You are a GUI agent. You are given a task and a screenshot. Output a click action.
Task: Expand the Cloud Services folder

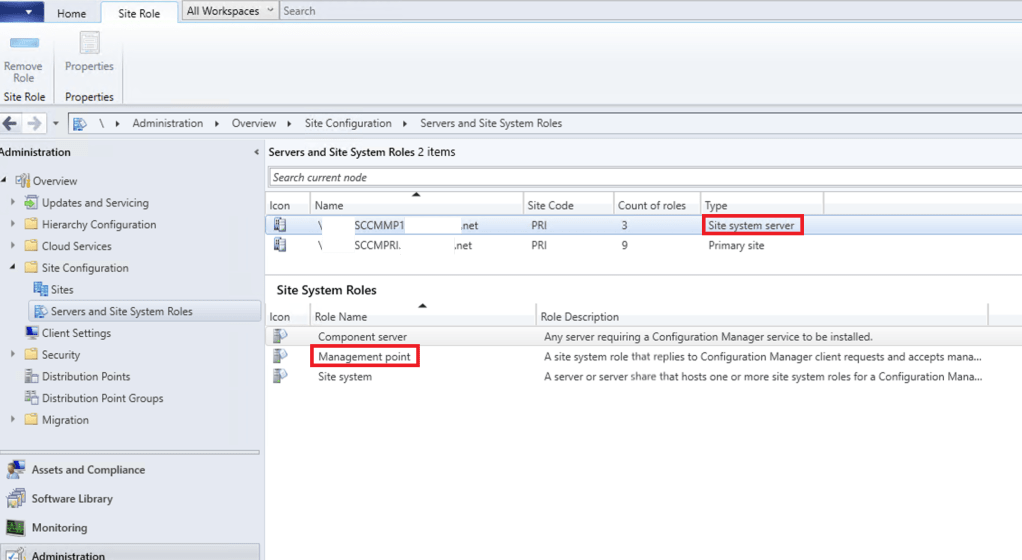pos(12,246)
